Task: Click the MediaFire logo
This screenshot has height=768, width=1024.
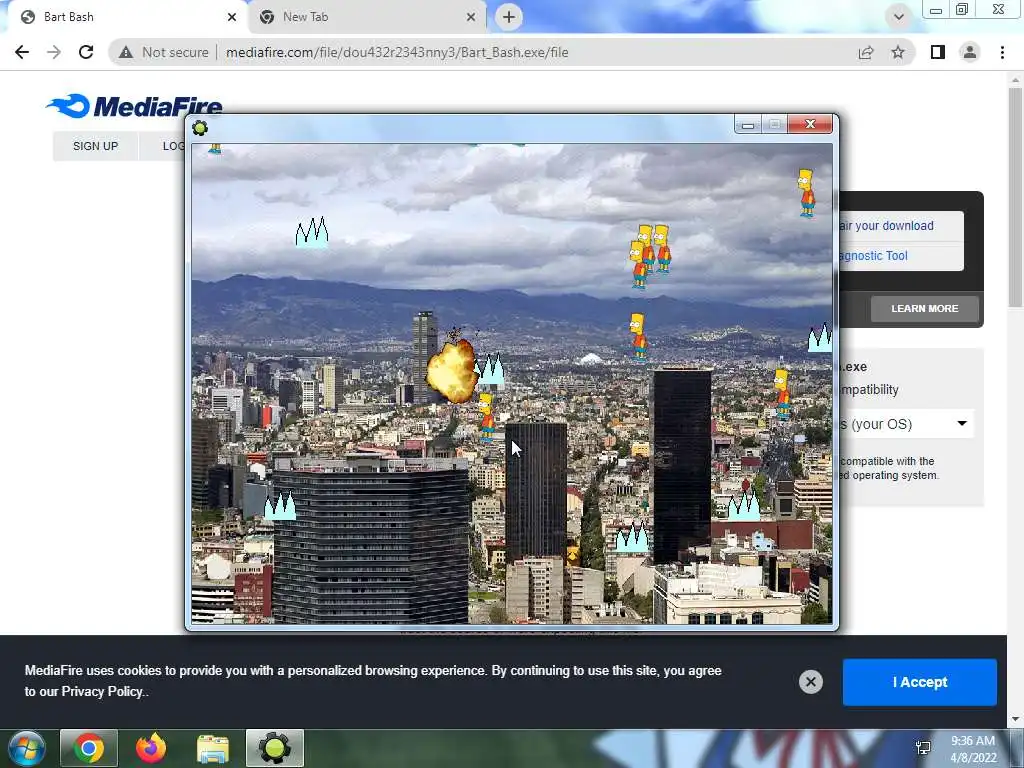Action: click(x=134, y=106)
